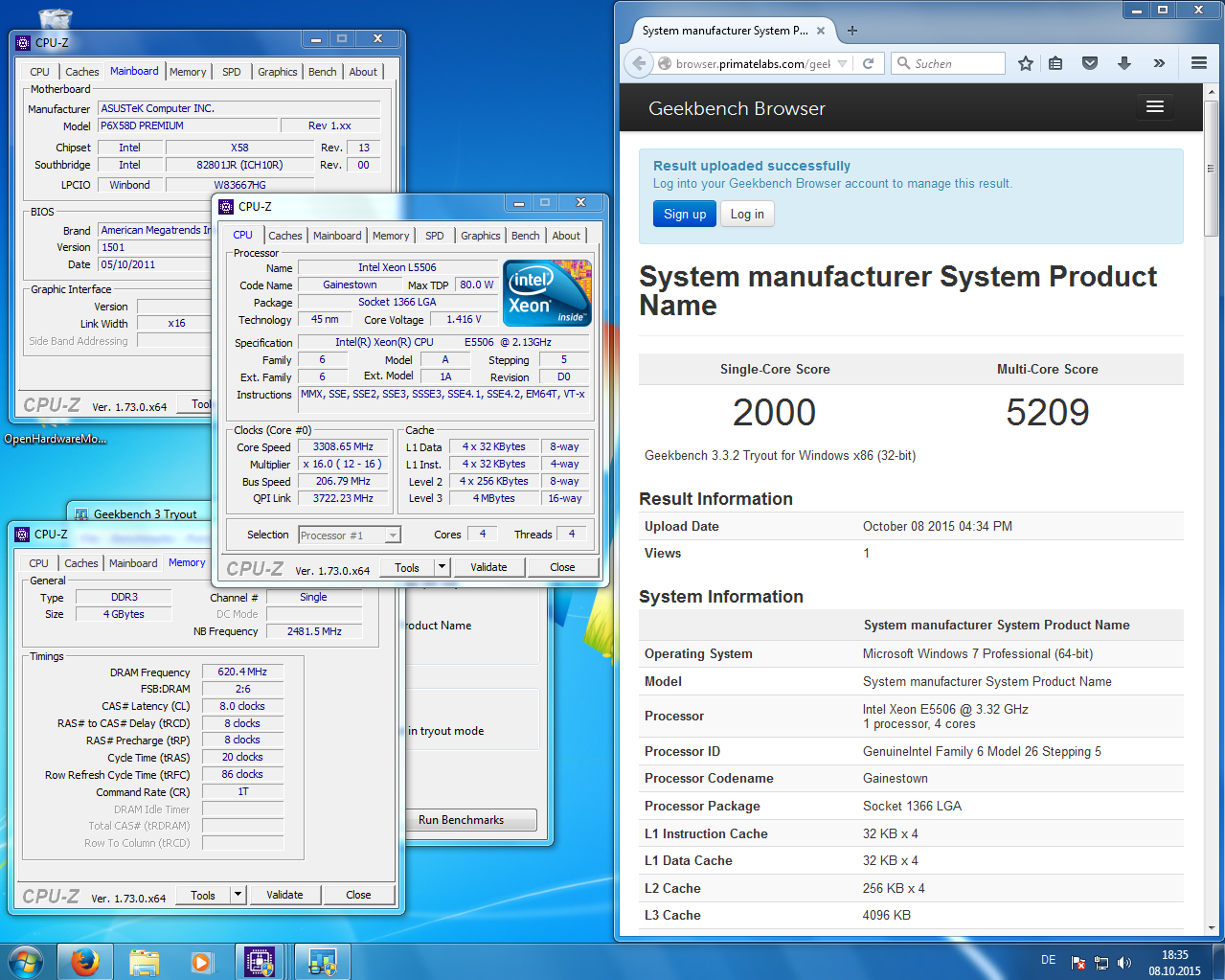Launch Windows Media Player taskbar icon
Viewport: 1225px width, 980px height.
[201, 962]
